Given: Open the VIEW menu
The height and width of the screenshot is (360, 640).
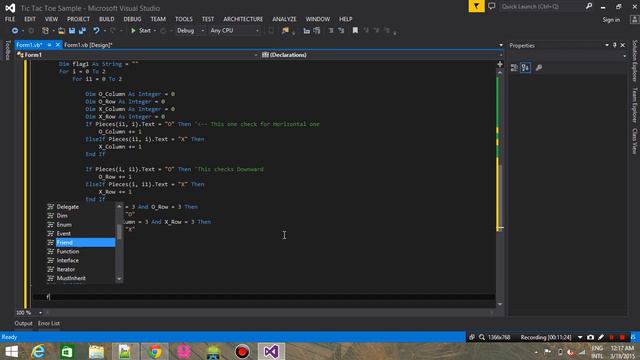Looking at the screenshot, I should coord(51,19).
